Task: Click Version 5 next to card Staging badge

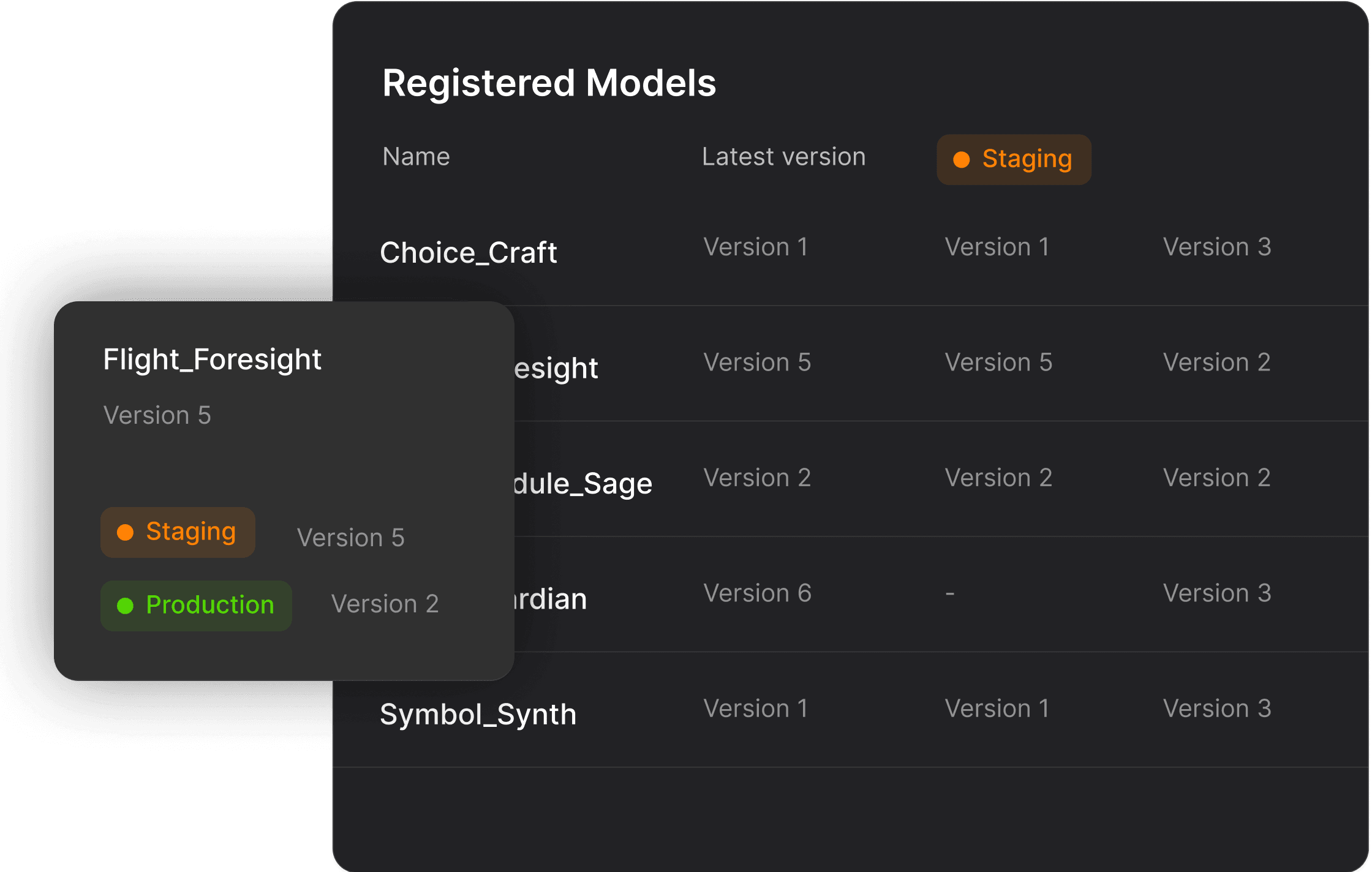Action: click(x=350, y=538)
